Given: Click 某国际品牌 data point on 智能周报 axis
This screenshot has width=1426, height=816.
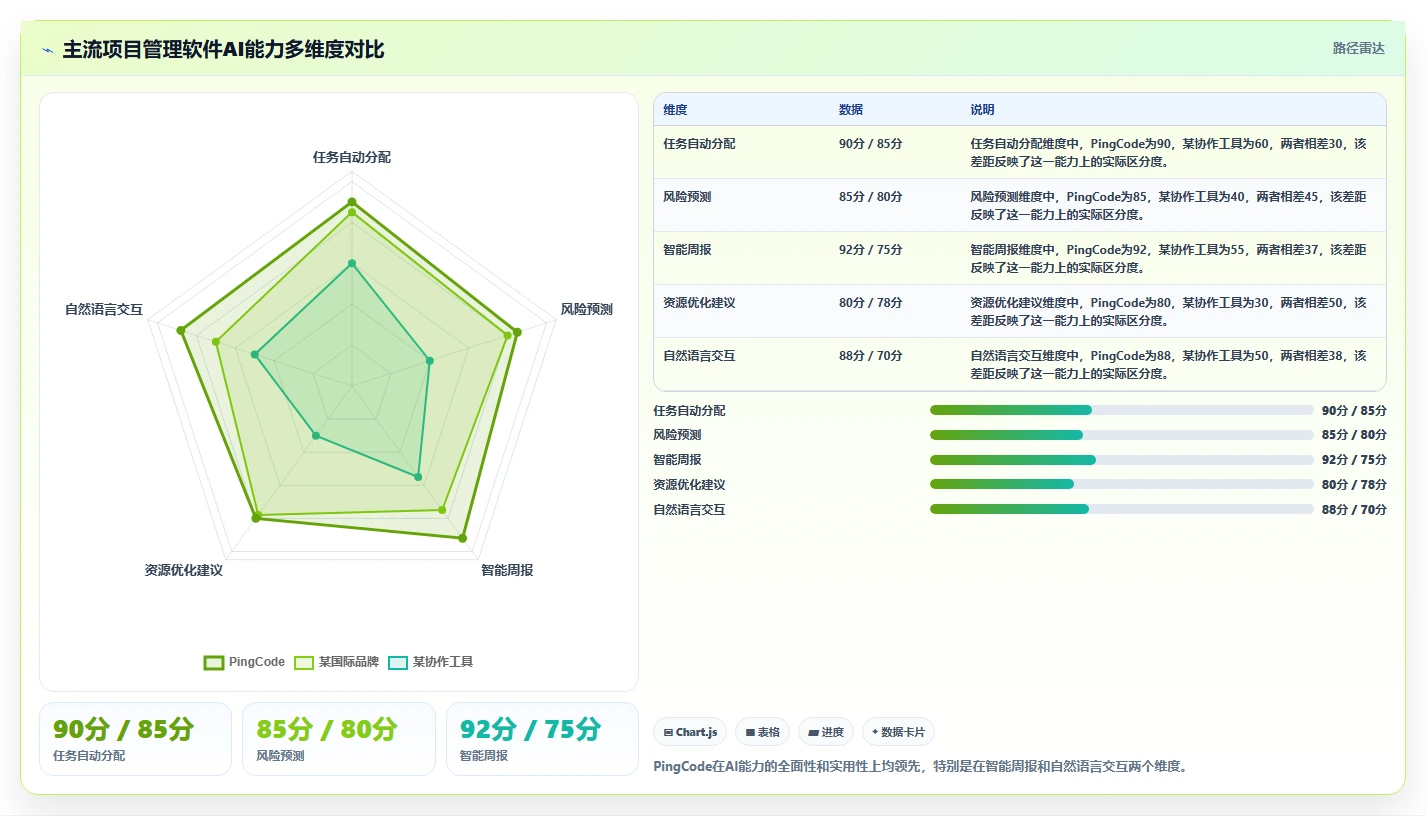Looking at the screenshot, I should (442, 510).
